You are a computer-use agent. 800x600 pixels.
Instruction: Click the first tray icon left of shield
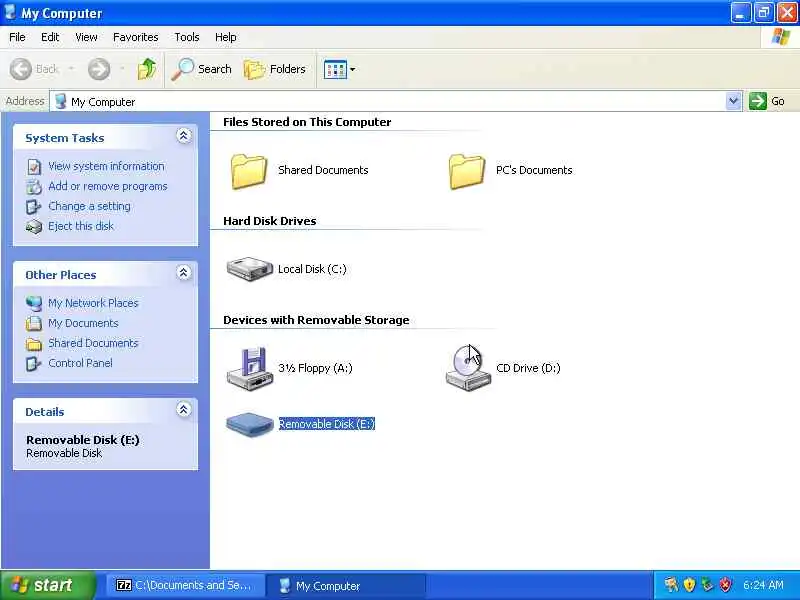(671, 585)
